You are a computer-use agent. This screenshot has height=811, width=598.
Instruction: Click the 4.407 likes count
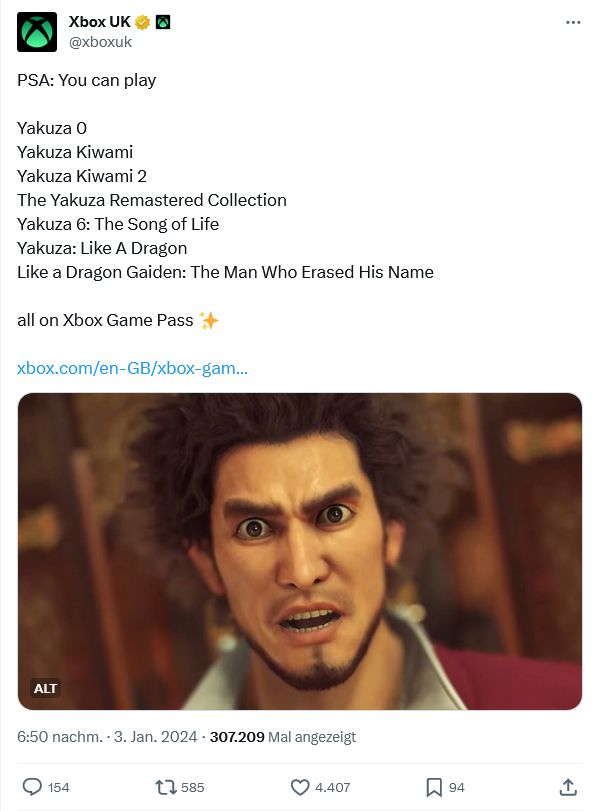coord(333,788)
